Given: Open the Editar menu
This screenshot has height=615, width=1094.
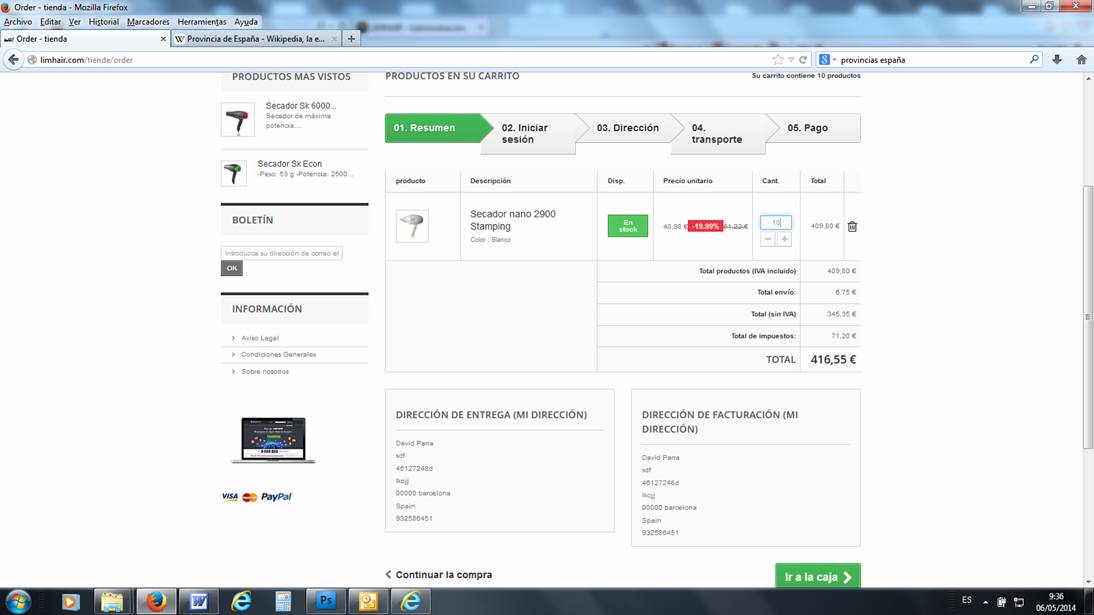Looking at the screenshot, I should pos(50,22).
